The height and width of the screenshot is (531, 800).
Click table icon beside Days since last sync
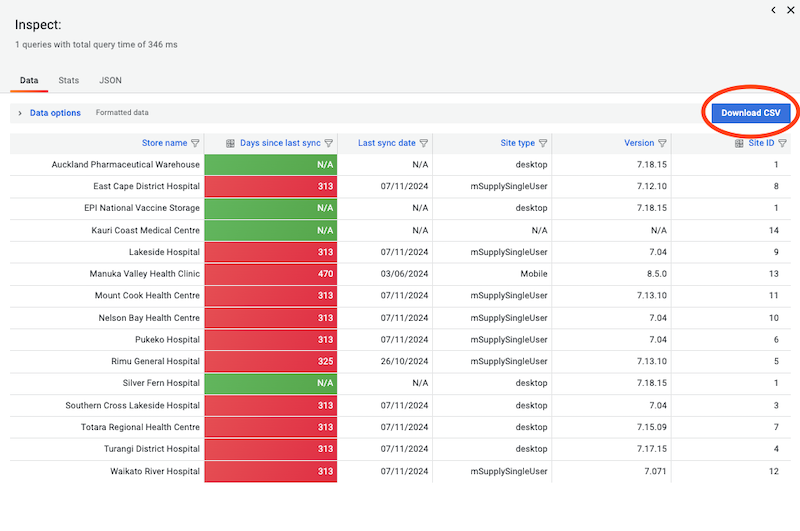[230, 144]
